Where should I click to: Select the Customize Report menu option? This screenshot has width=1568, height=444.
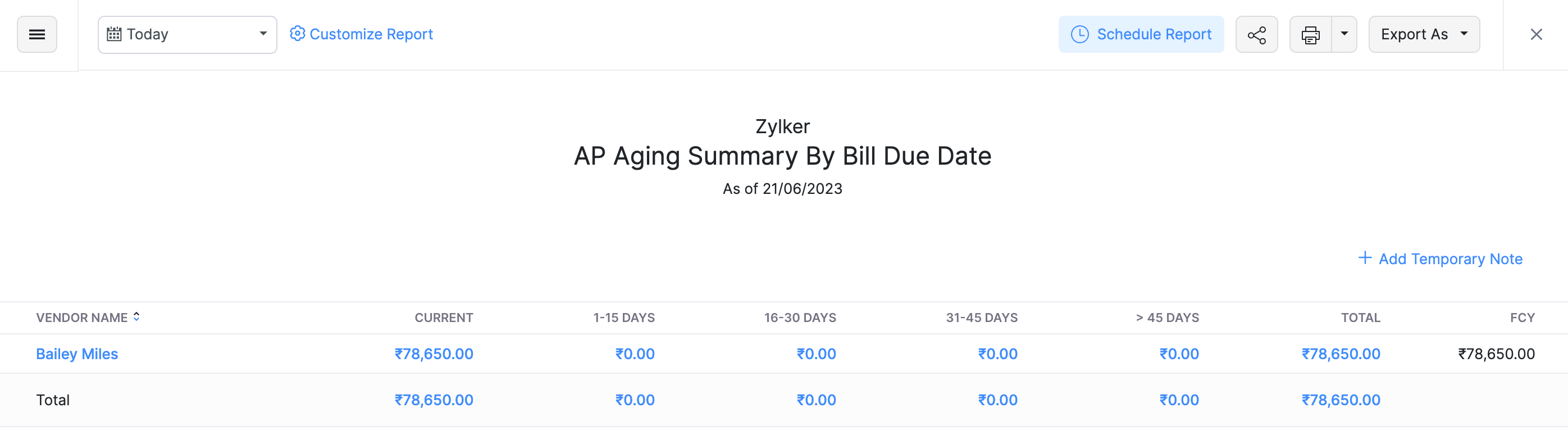[371, 34]
